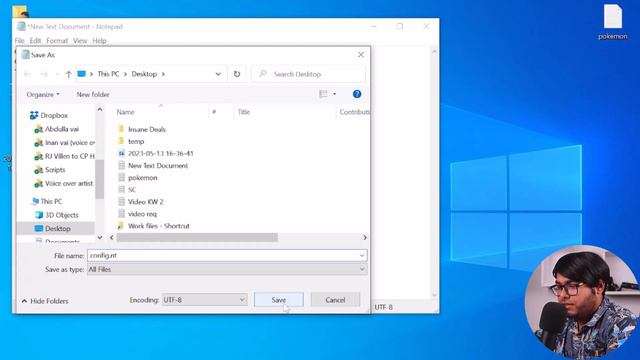This screenshot has height=360, width=640.
Task: Click the Work files shortcut folder icon
Action: [121, 226]
